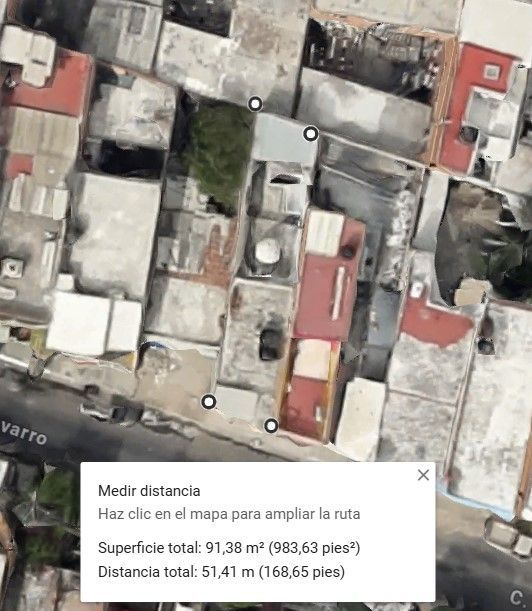Close the Medir distancia panel
The height and width of the screenshot is (611, 532).
point(423,475)
